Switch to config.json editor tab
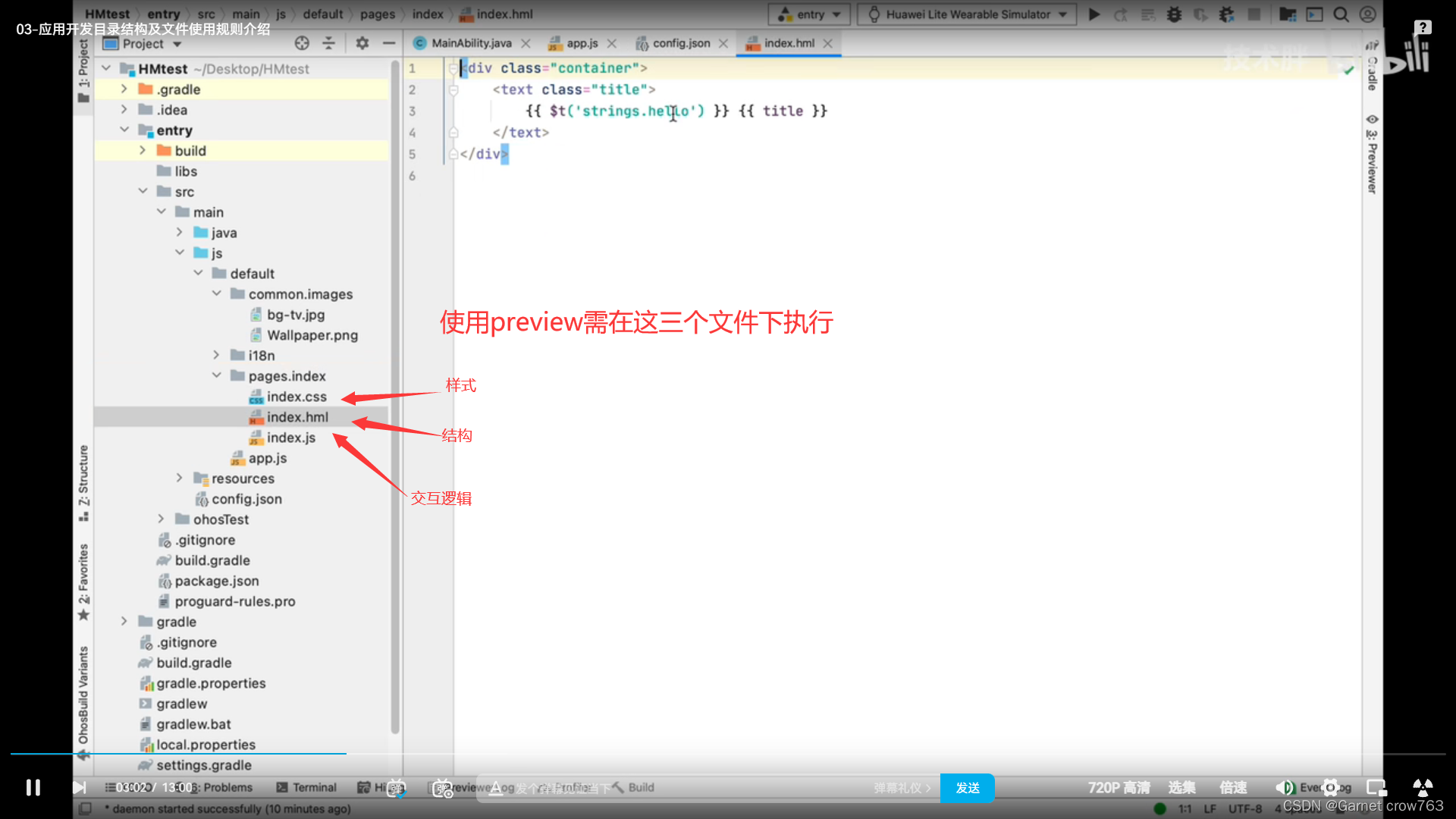This screenshot has height=819, width=1456. pyautogui.click(x=681, y=43)
